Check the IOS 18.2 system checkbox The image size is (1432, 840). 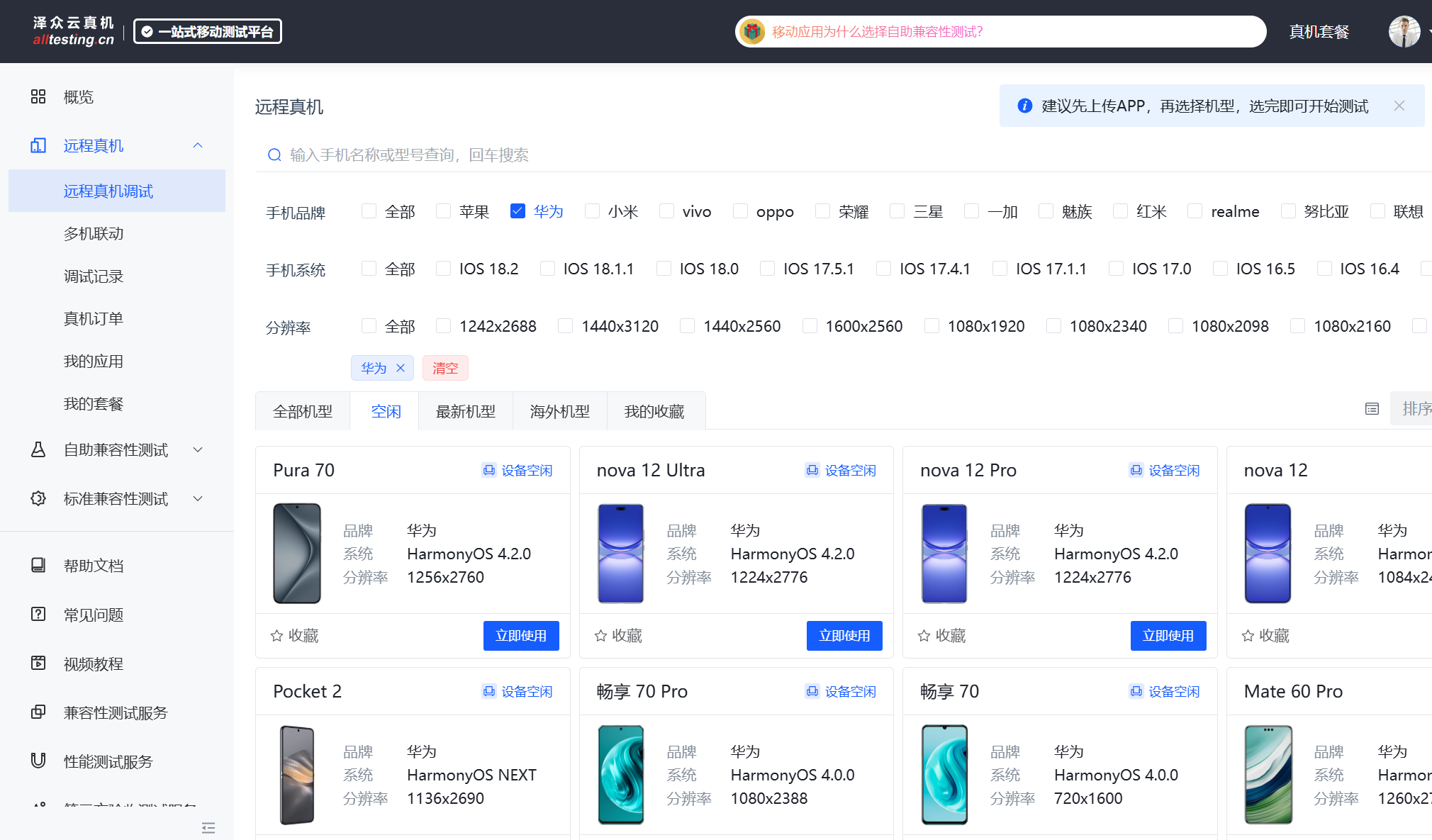coord(443,269)
